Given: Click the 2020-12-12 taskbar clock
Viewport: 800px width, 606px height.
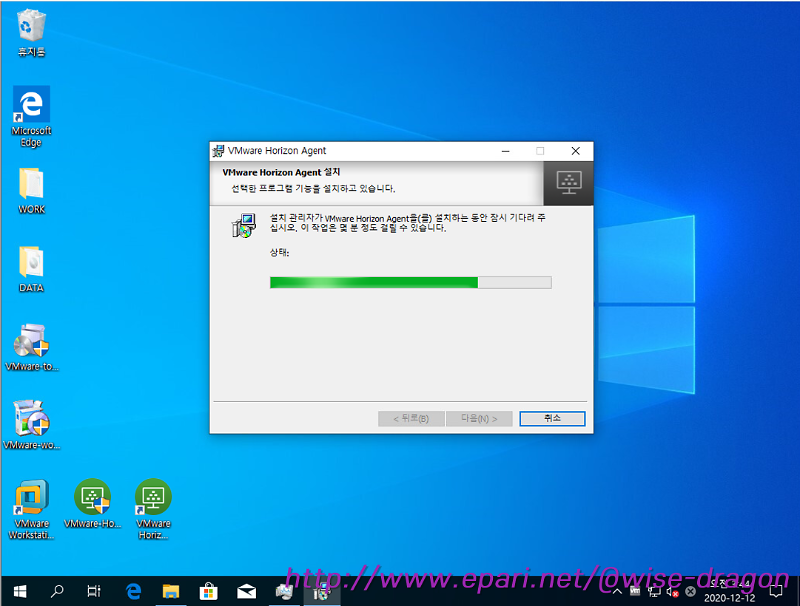Looking at the screenshot, I should pos(730,592).
